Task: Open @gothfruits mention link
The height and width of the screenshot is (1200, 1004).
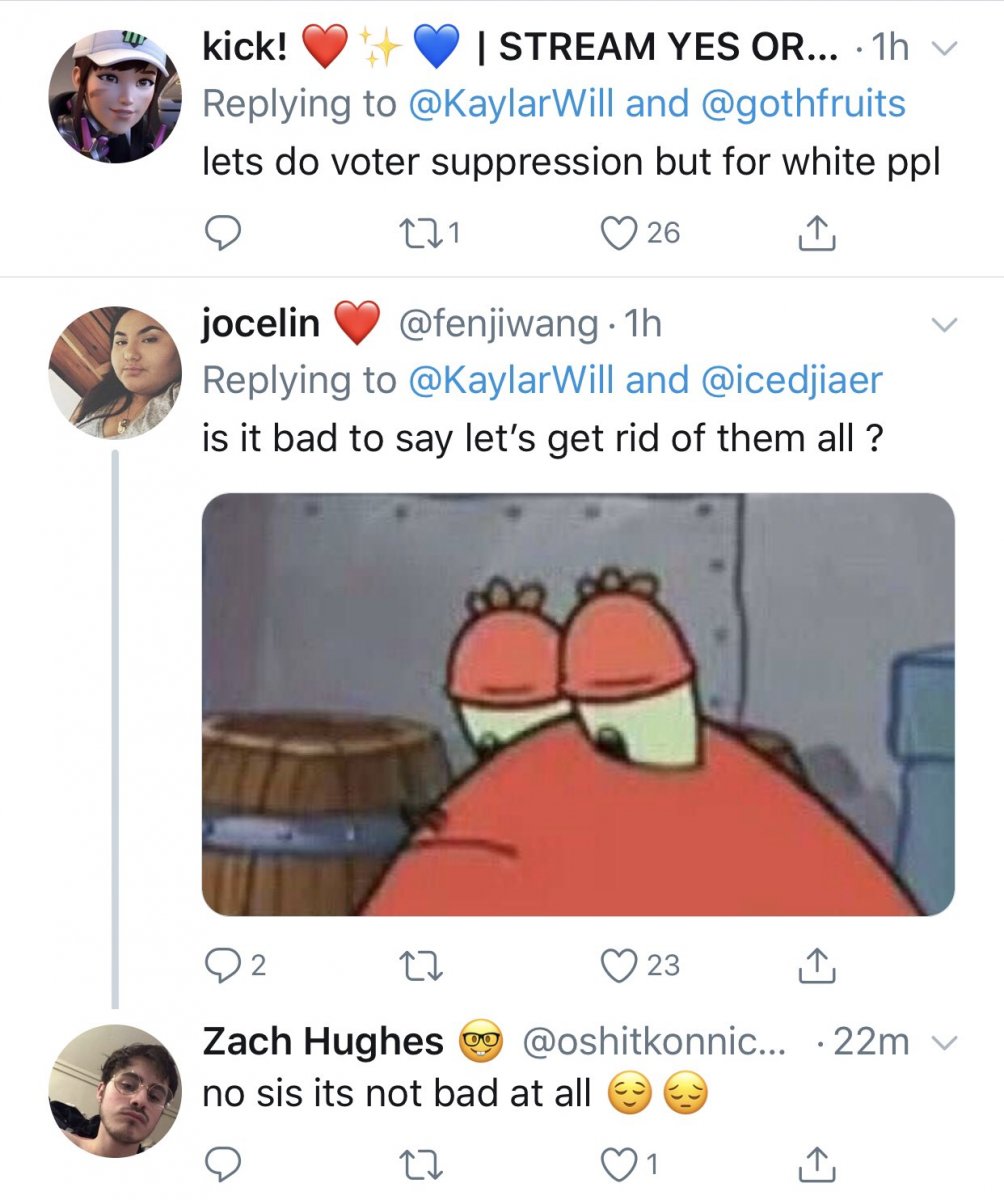Action: point(805,104)
